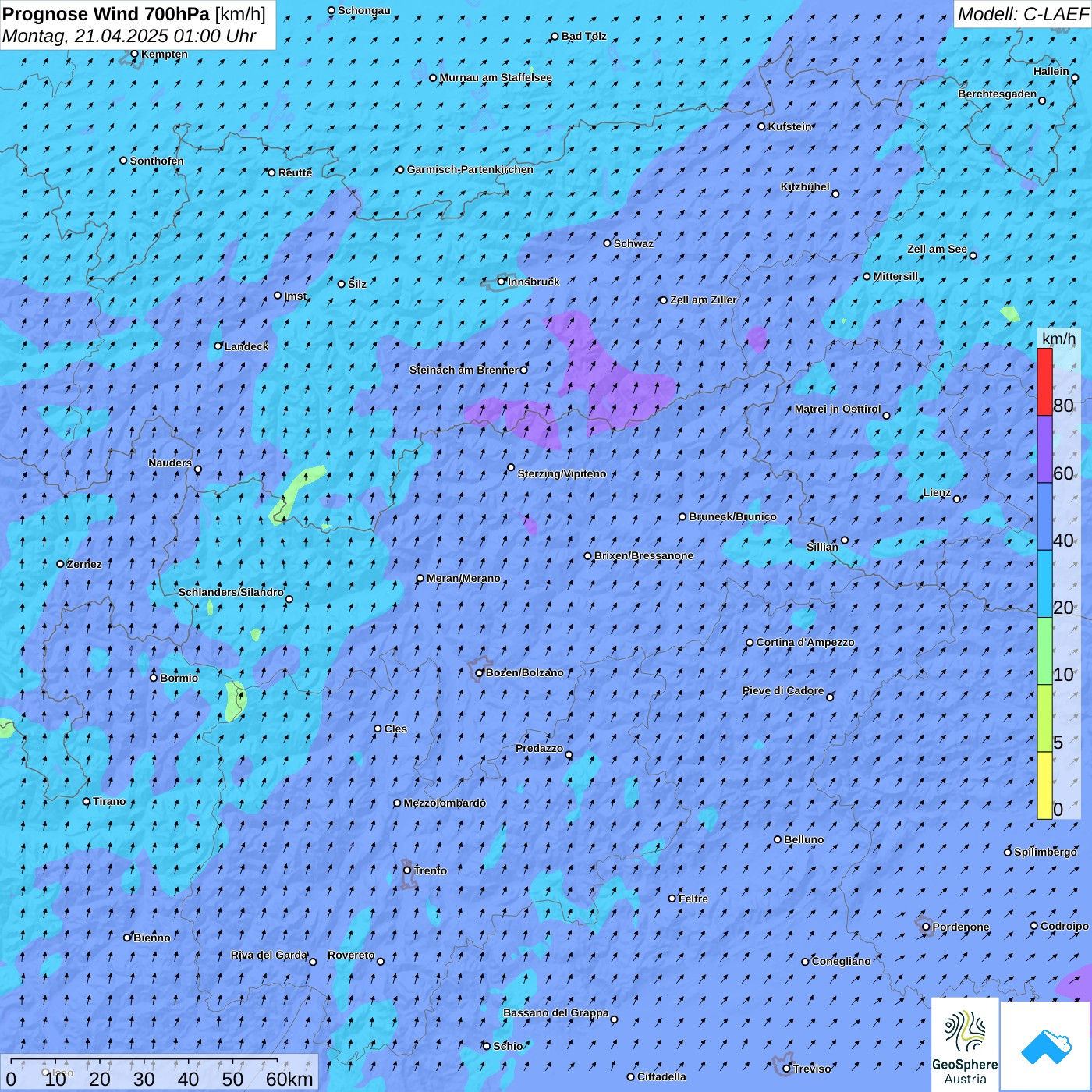Screen dimensions: 1092x1092
Task: Click the Brixen/Bressanone label
Action: click(643, 556)
